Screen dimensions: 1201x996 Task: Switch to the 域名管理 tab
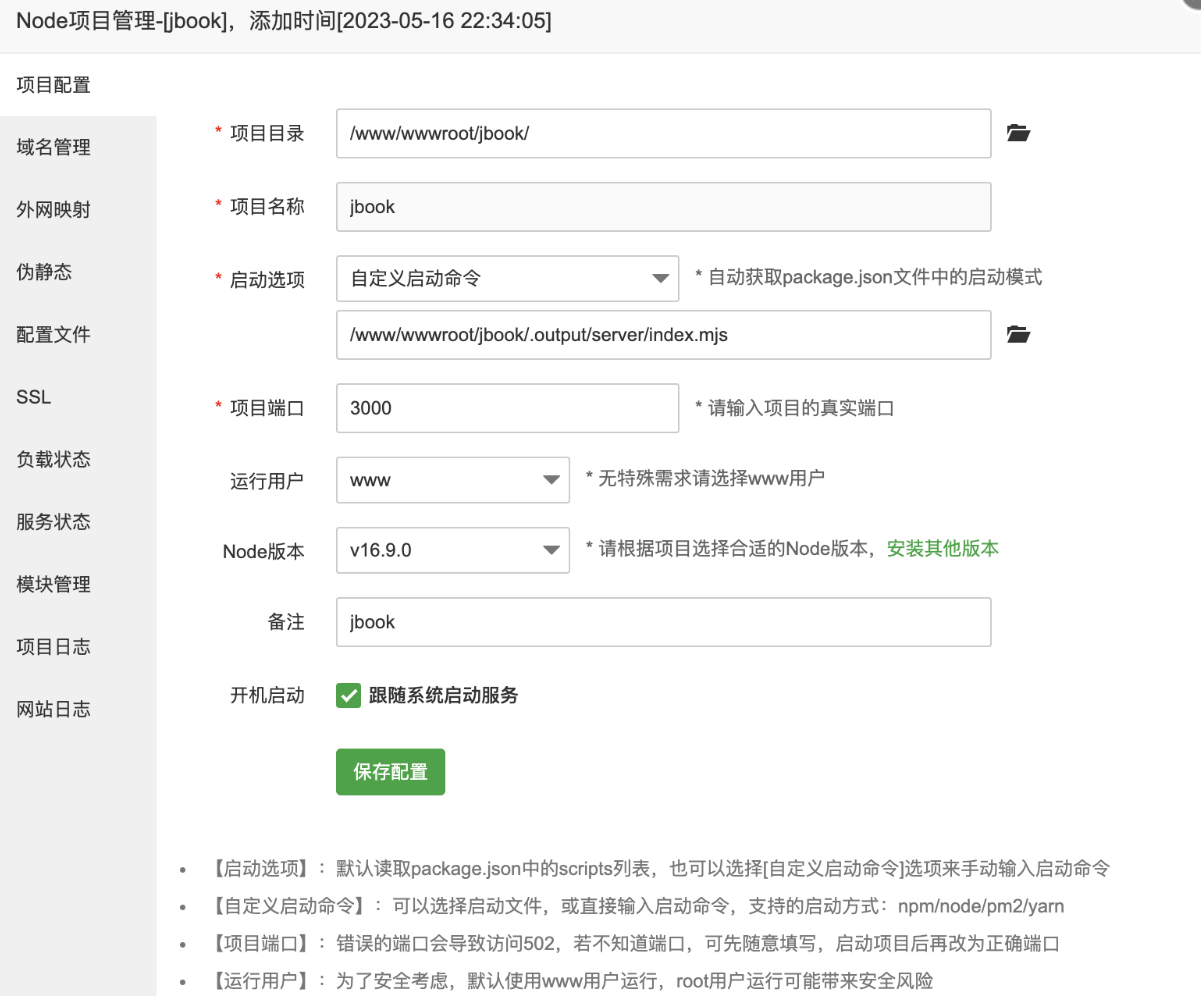[53, 147]
